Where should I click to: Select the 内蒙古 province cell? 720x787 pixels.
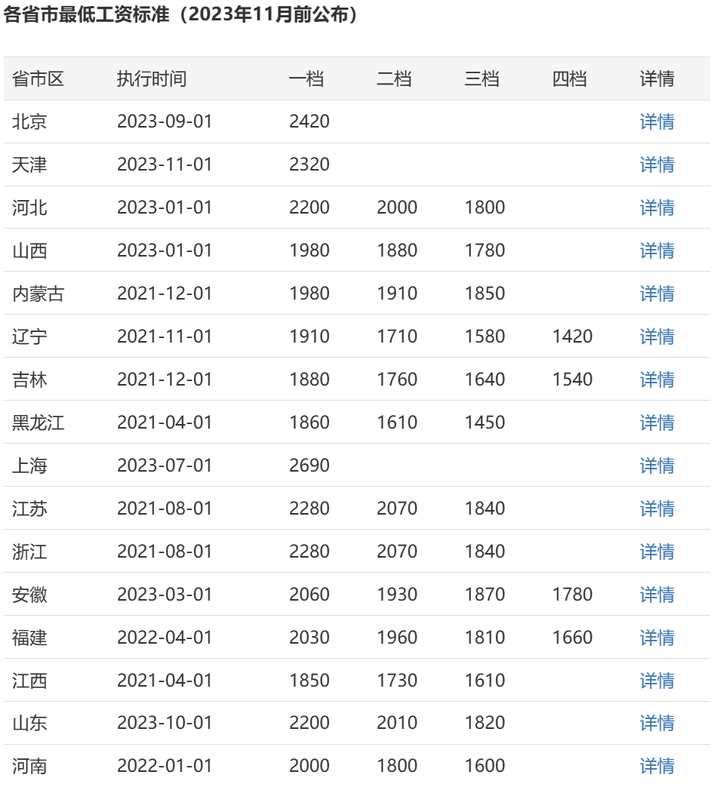coord(38,294)
